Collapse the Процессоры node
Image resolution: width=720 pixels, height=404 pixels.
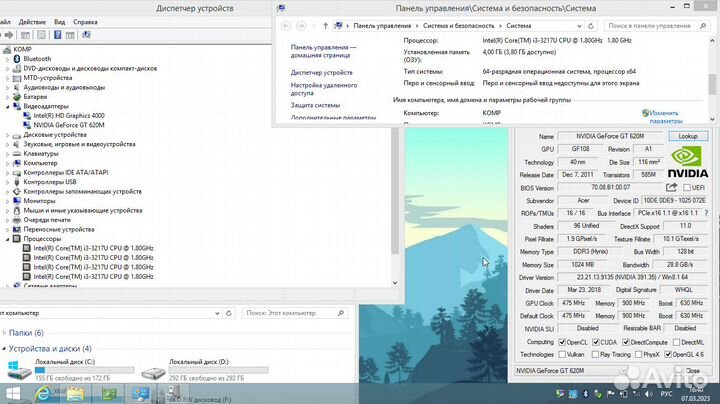tap(7, 239)
